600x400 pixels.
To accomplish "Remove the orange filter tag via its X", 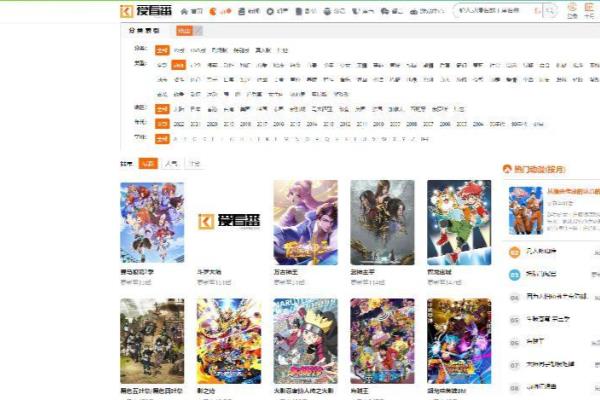I will click(198, 31).
